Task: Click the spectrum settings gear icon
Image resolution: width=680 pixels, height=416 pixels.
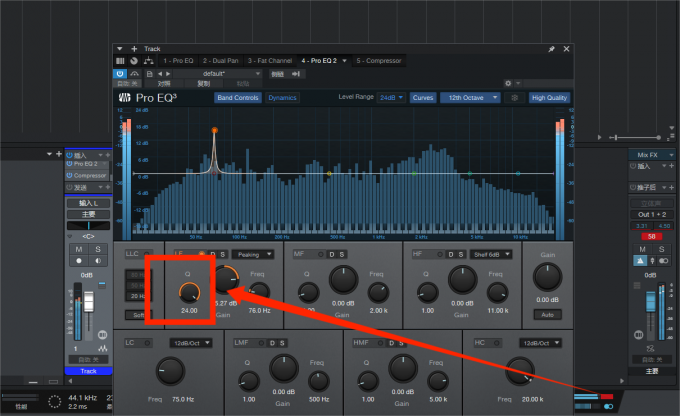Action: pos(515,98)
